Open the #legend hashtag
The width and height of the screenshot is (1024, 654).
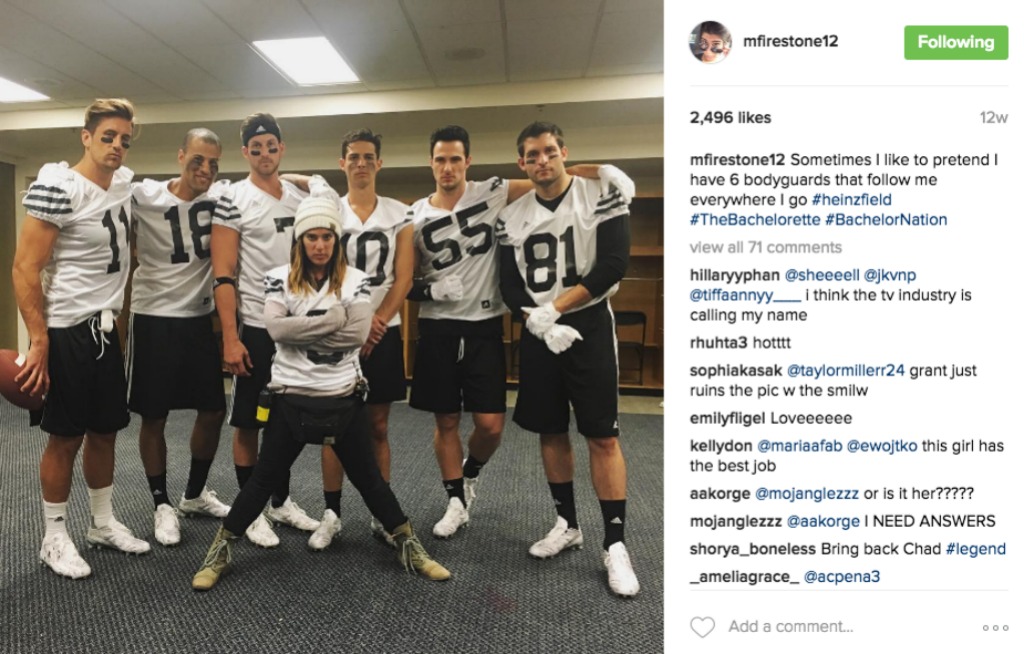[976, 549]
